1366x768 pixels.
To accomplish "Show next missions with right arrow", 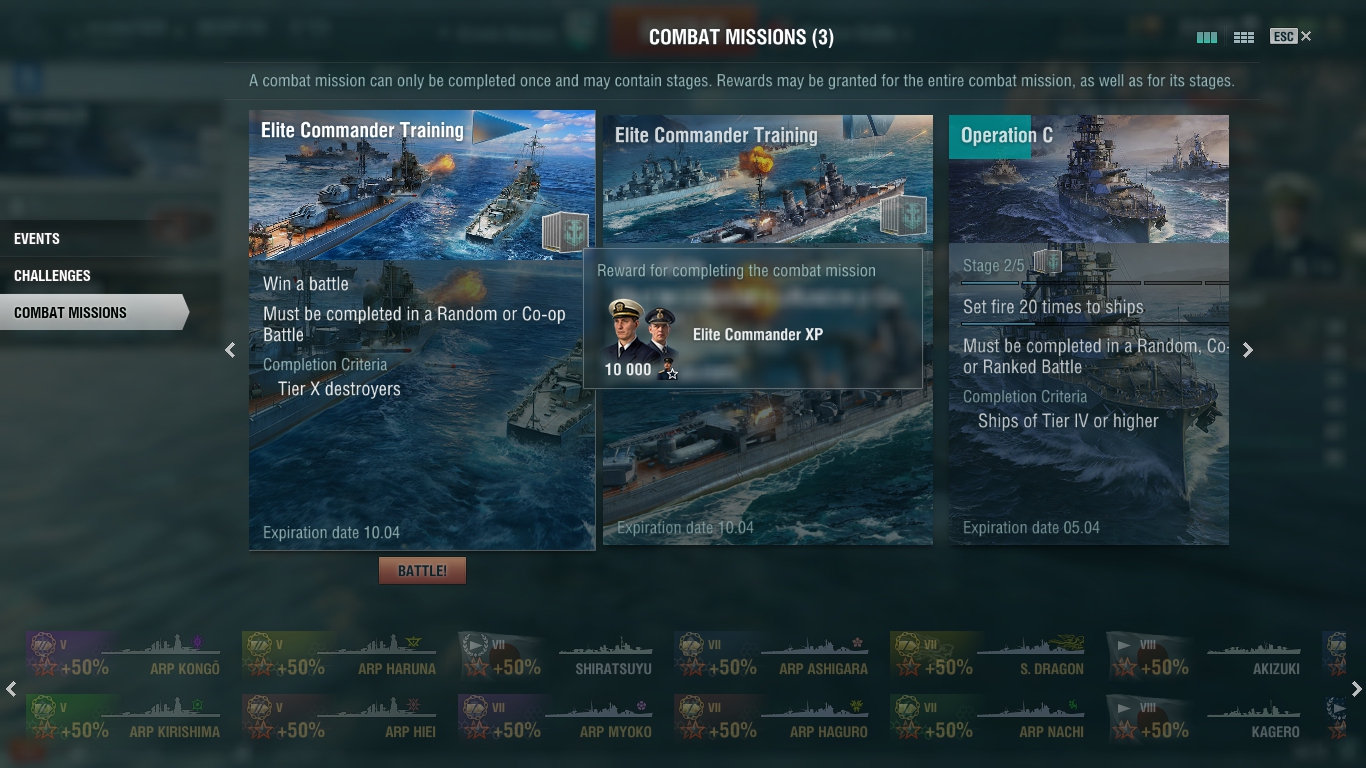I will [1247, 349].
